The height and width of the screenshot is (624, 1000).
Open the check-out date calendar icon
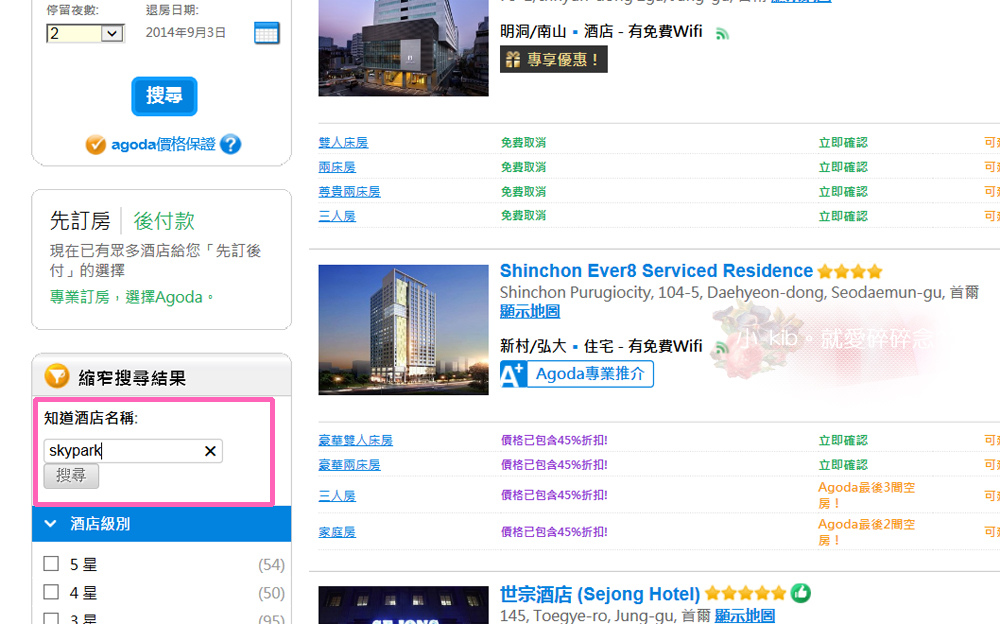pyautogui.click(x=267, y=33)
